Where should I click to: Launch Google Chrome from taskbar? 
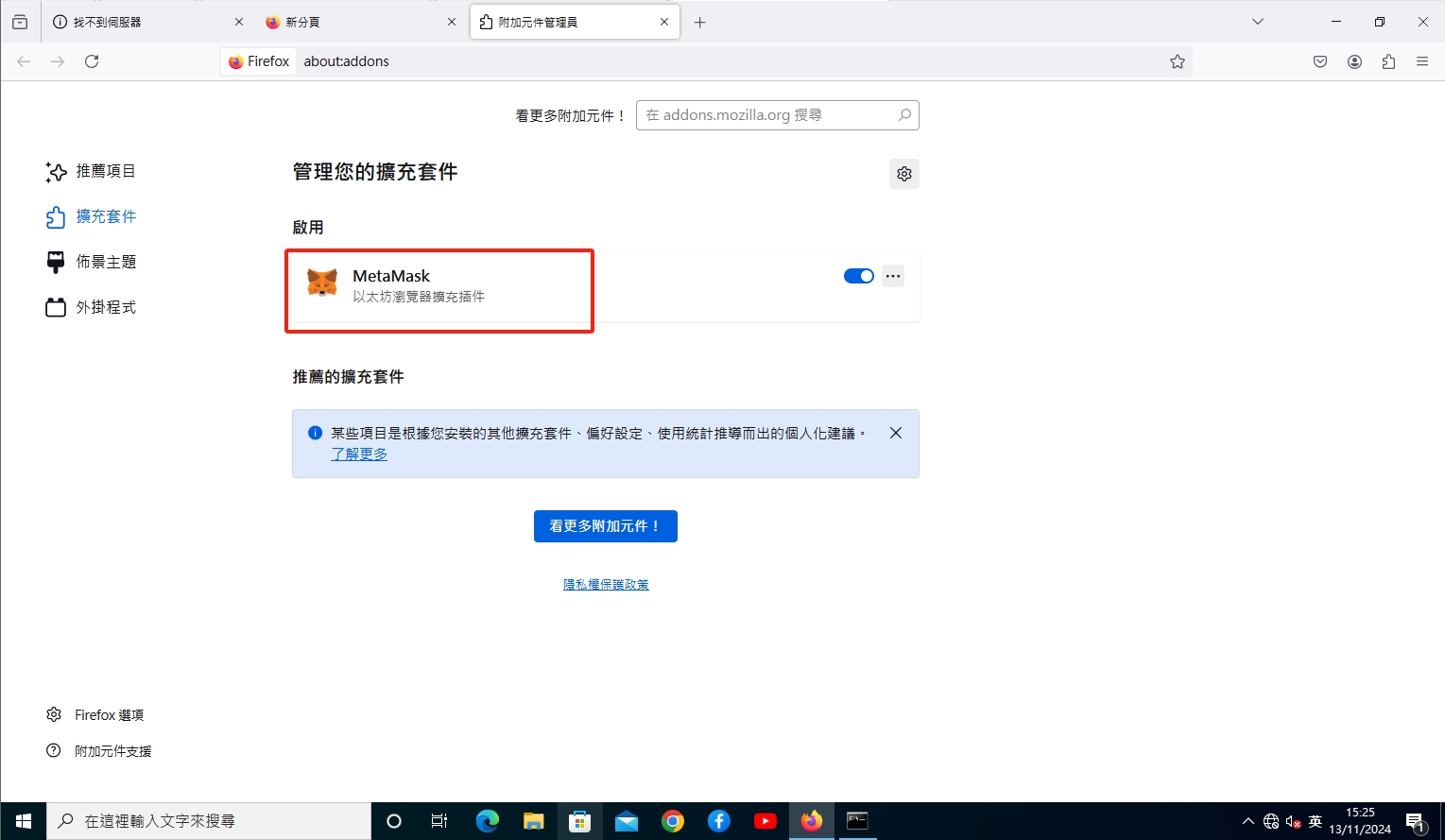pyautogui.click(x=673, y=821)
